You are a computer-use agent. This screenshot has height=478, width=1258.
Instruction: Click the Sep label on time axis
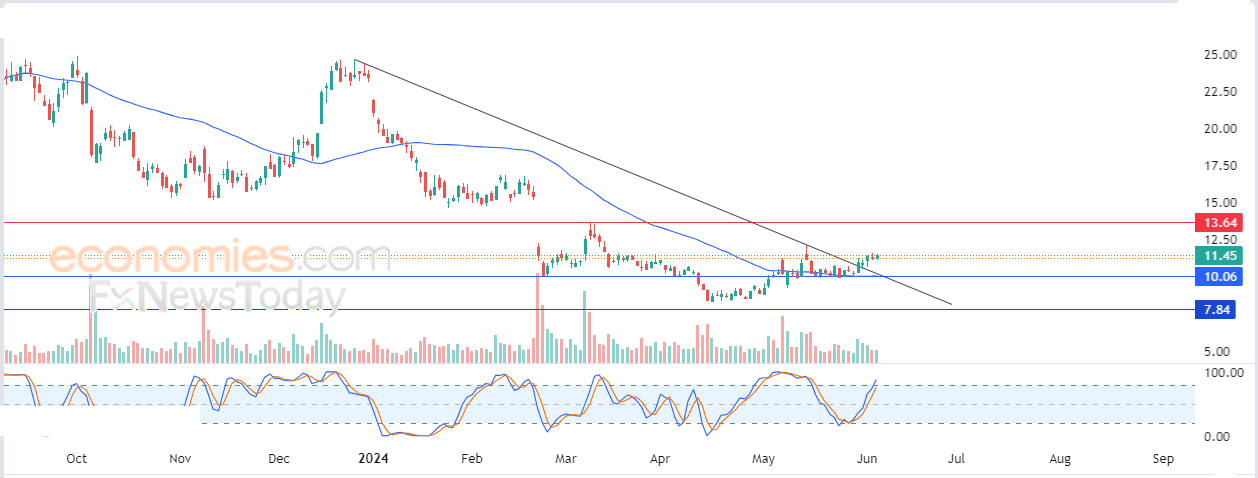(x=1162, y=459)
